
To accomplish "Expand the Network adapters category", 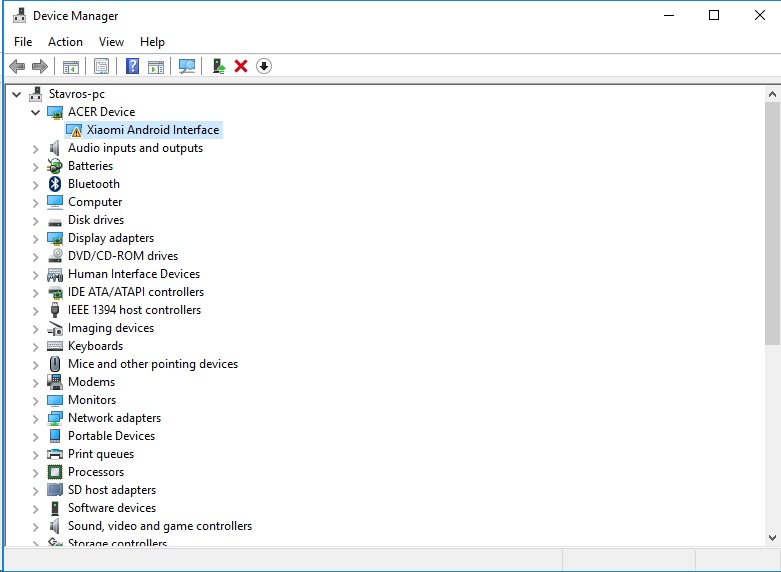I will point(36,418).
